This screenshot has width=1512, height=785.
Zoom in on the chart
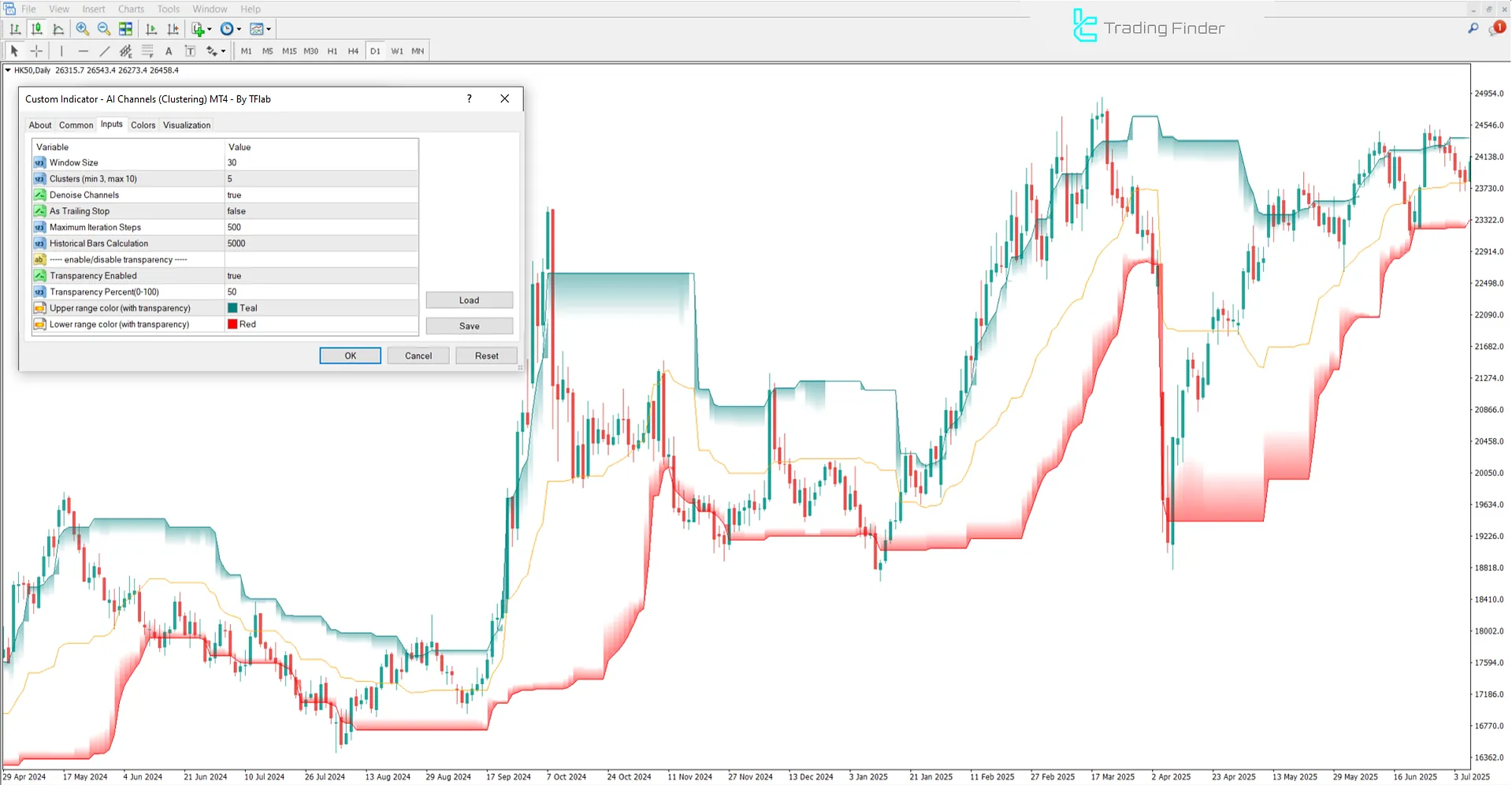coord(82,29)
